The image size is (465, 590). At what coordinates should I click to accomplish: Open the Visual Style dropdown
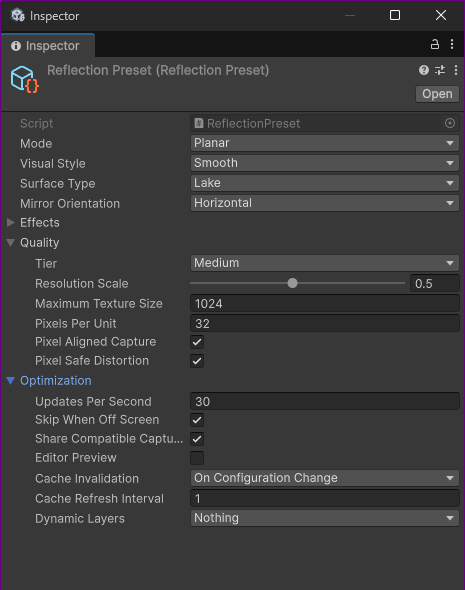click(325, 163)
